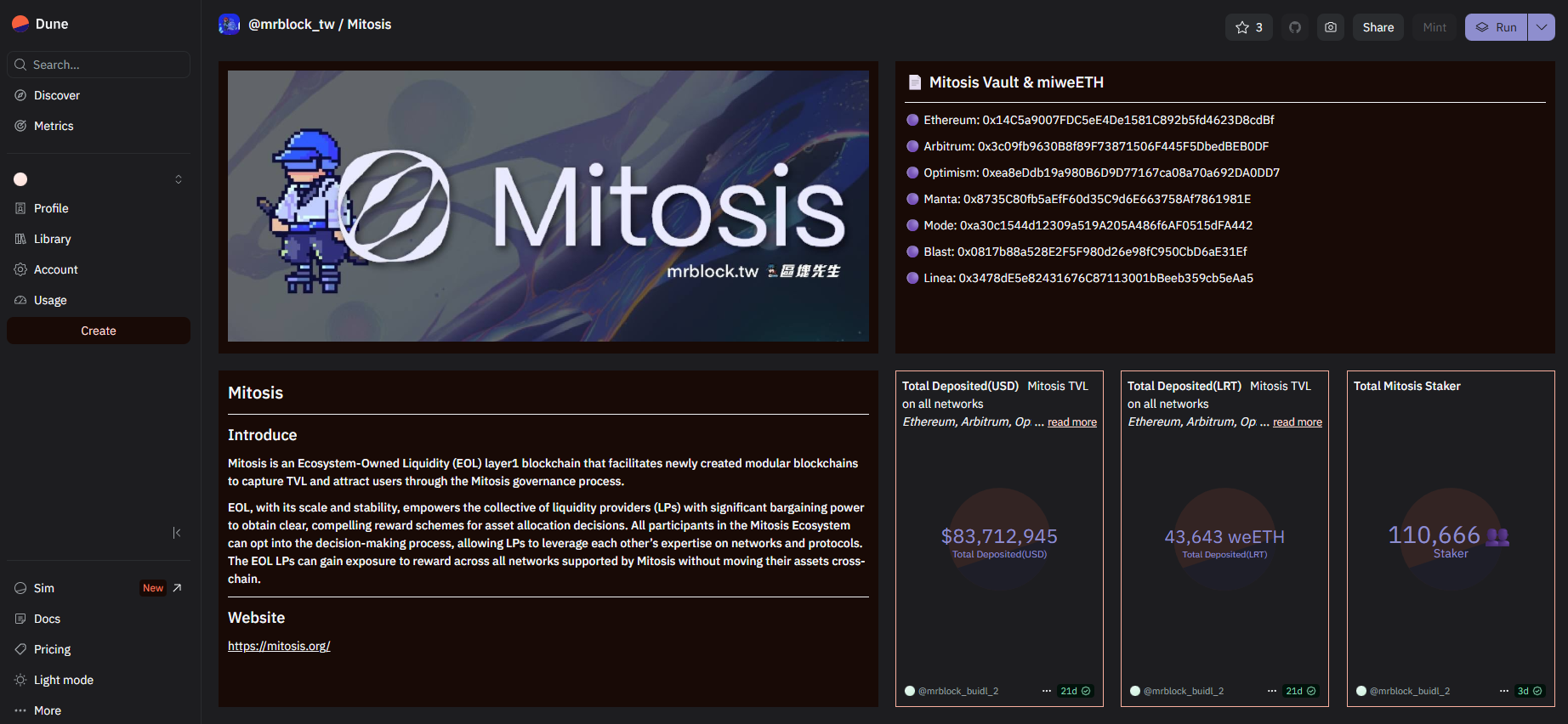Click the camera screenshot icon
The width and height of the screenshot is (1568, 724).
tap(1331, 27)
